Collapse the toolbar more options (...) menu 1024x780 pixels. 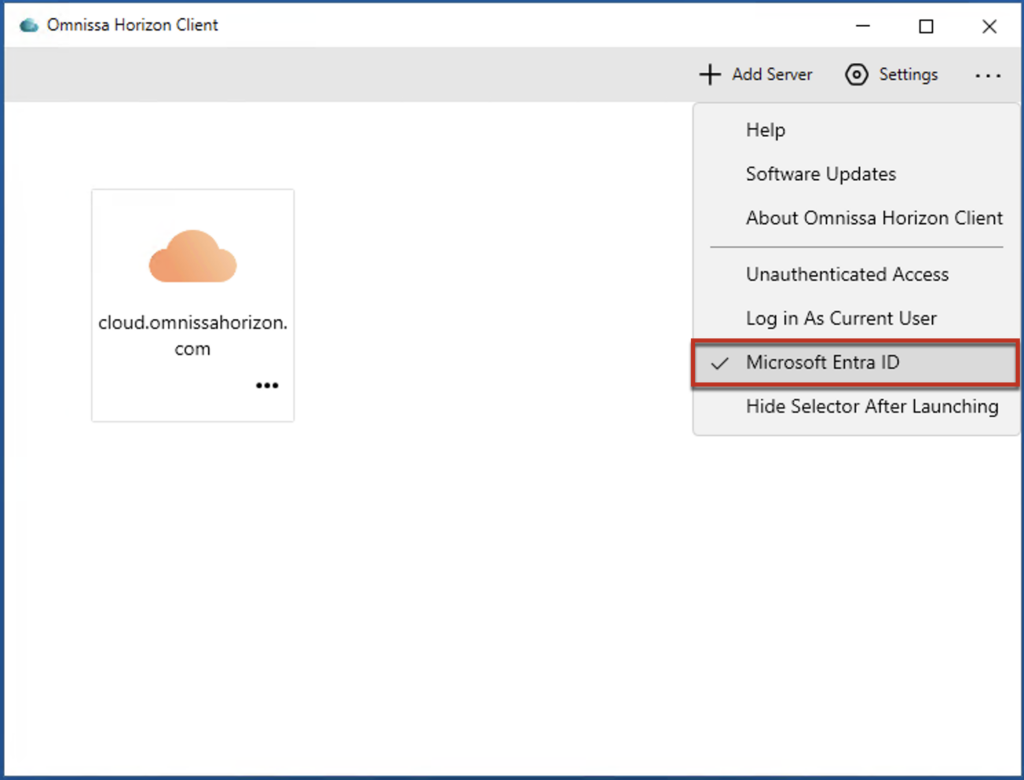click(987, 75)
